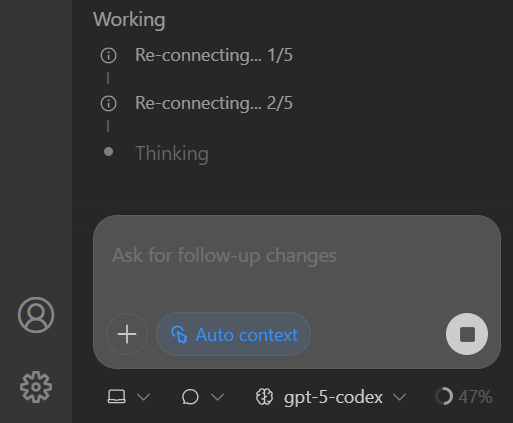This screenshot has width=513, height=423.
Task: Expand the chevron beside laptop icon
Action: click(x=144, y=397)
